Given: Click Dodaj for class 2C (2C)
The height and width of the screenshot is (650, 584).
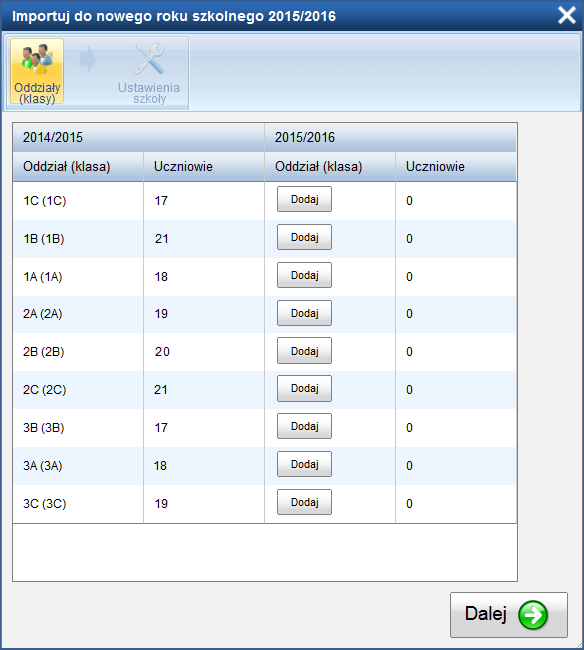Looking at the screenshot, I should point(304,389).
